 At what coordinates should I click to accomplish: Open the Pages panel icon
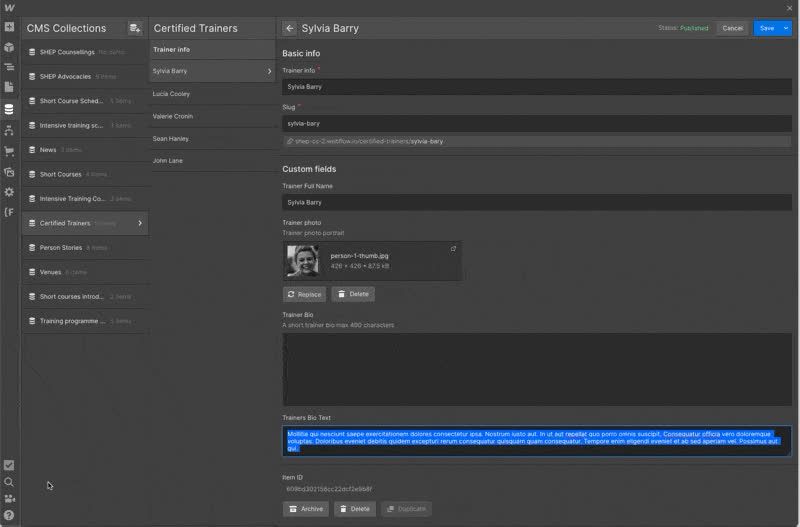click(9, 88)
